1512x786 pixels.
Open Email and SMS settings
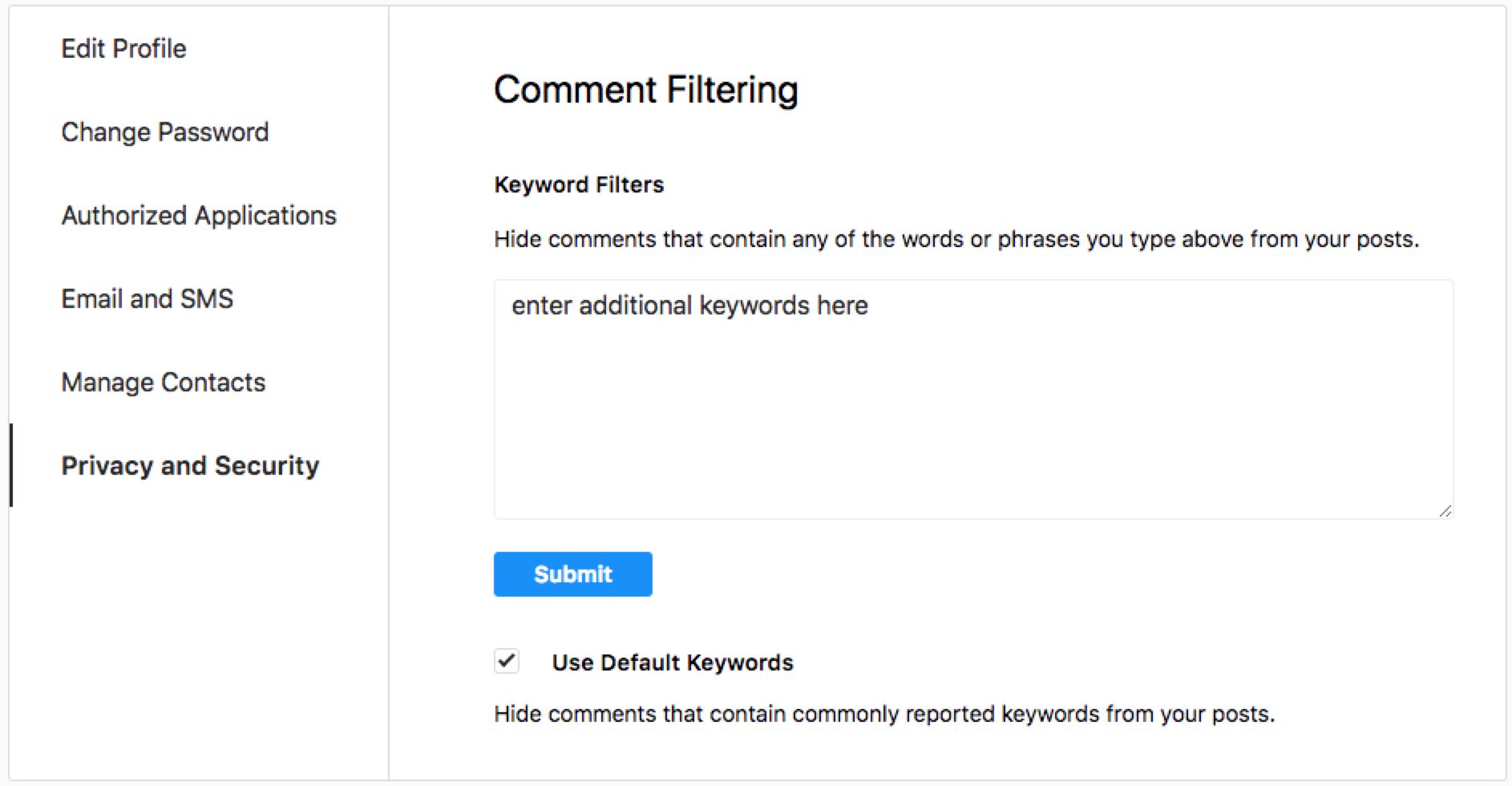point(147,299)
